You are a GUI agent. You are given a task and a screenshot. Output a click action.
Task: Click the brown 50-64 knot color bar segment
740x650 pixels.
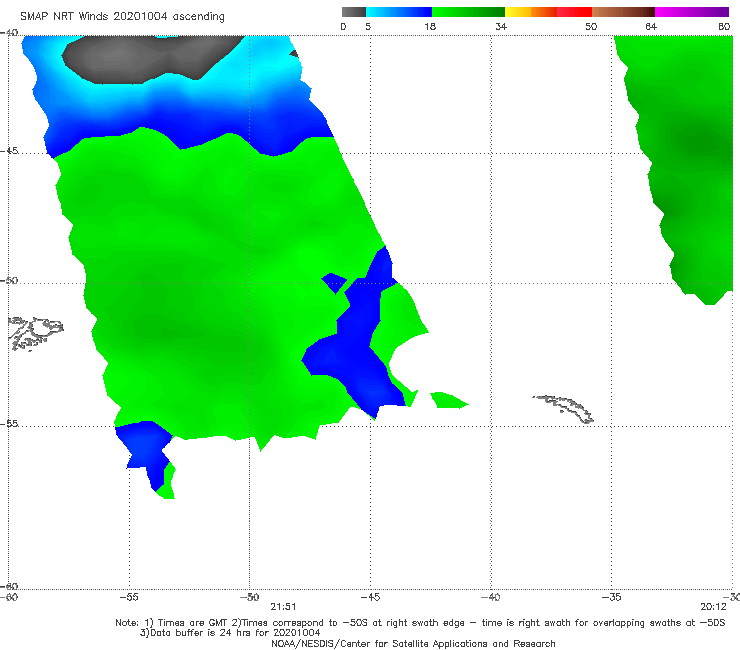click(x=623, y=12)
